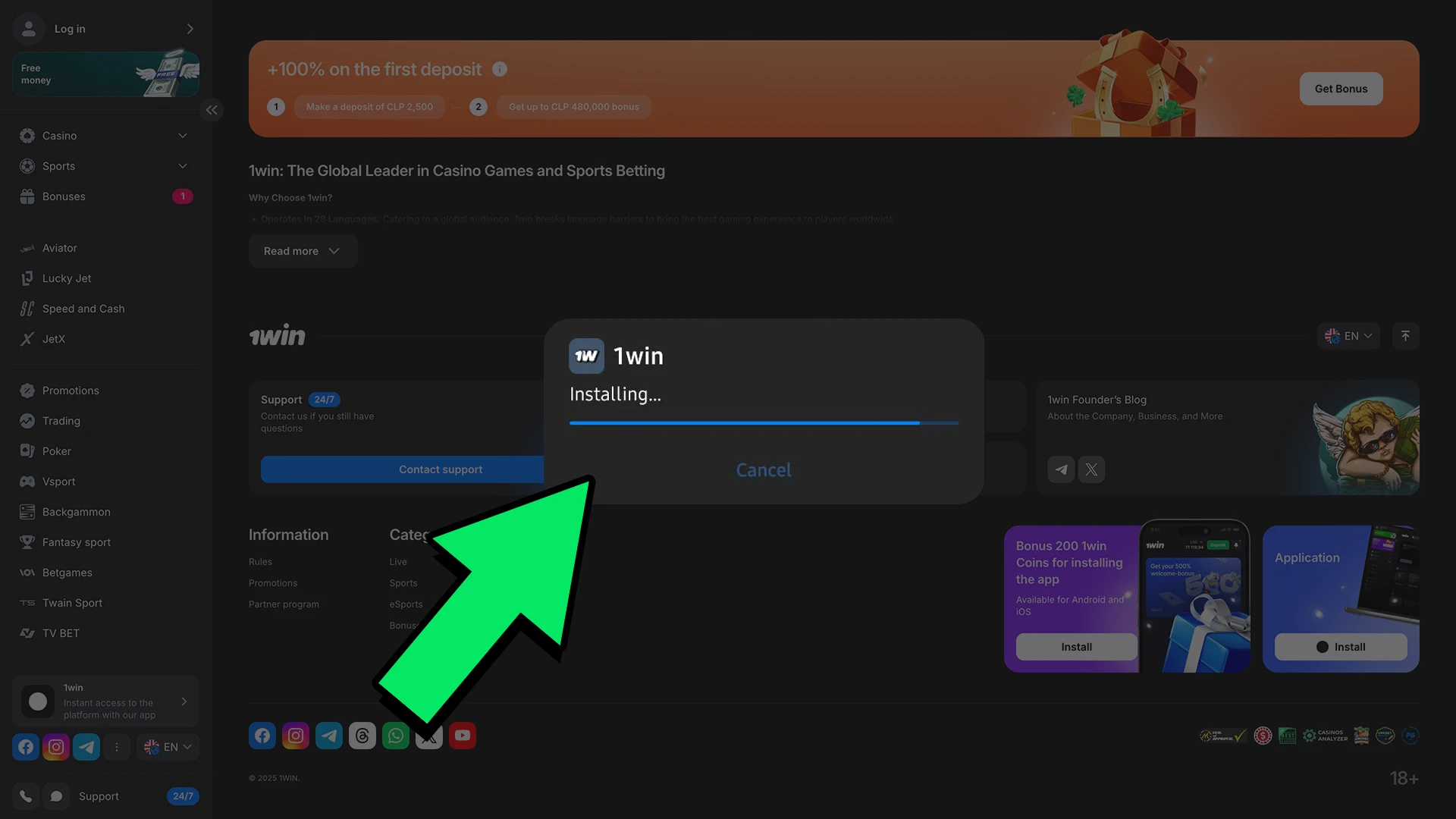This screenshot has width=1456, height=819.
Task: Click the scroll-to-top arrow icon
Action: (1405, 336)
